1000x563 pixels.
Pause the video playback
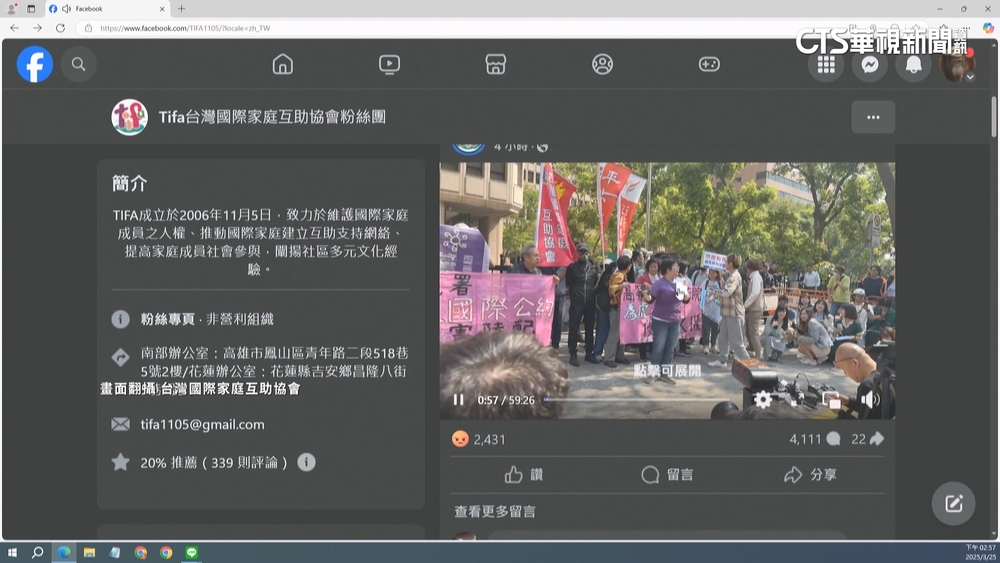point(458,400)
